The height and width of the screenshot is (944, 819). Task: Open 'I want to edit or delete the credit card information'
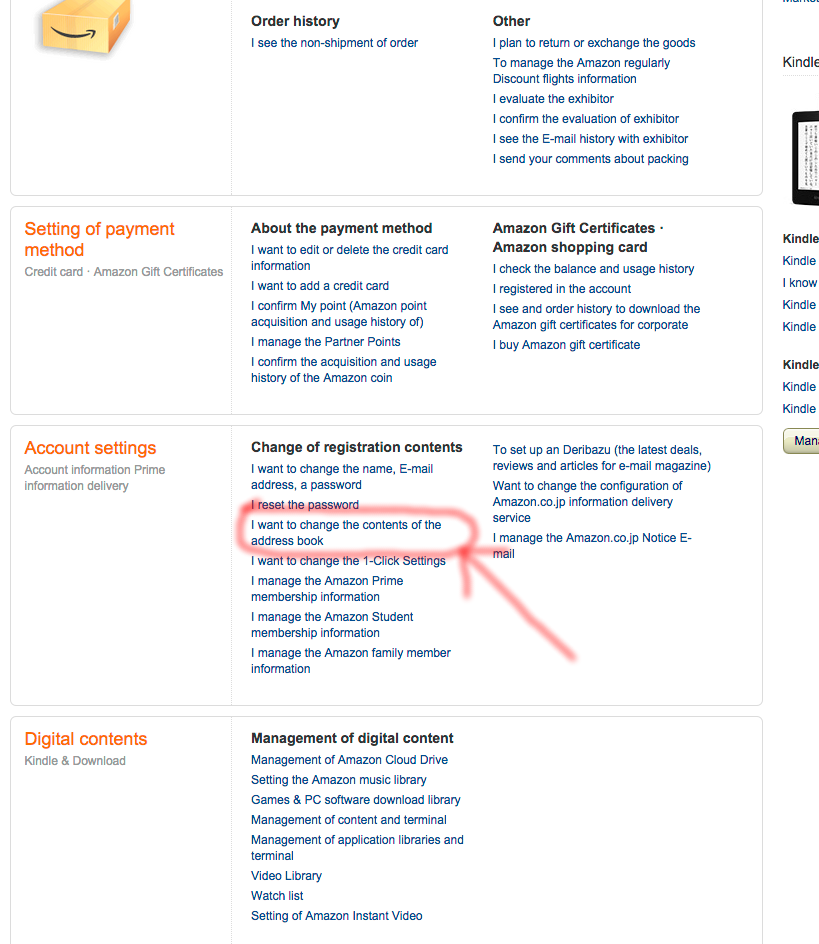349,258
